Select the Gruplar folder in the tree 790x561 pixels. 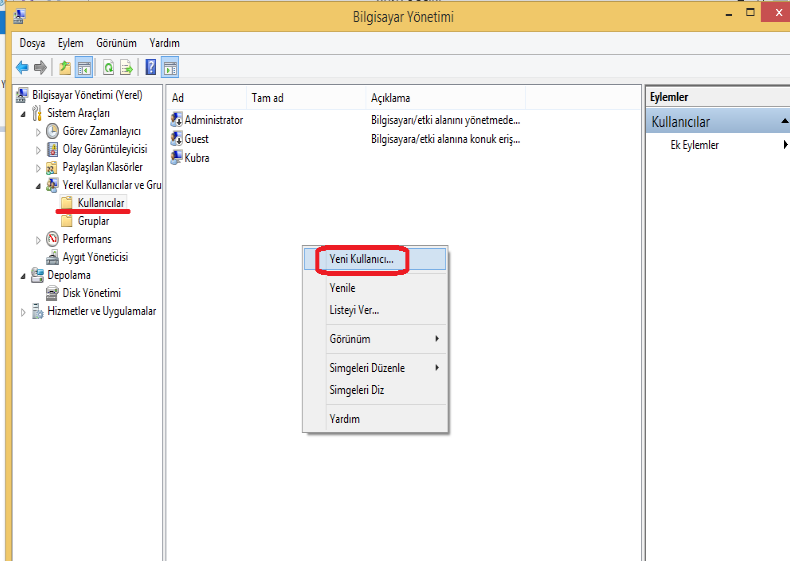click(x=93, y=221)
